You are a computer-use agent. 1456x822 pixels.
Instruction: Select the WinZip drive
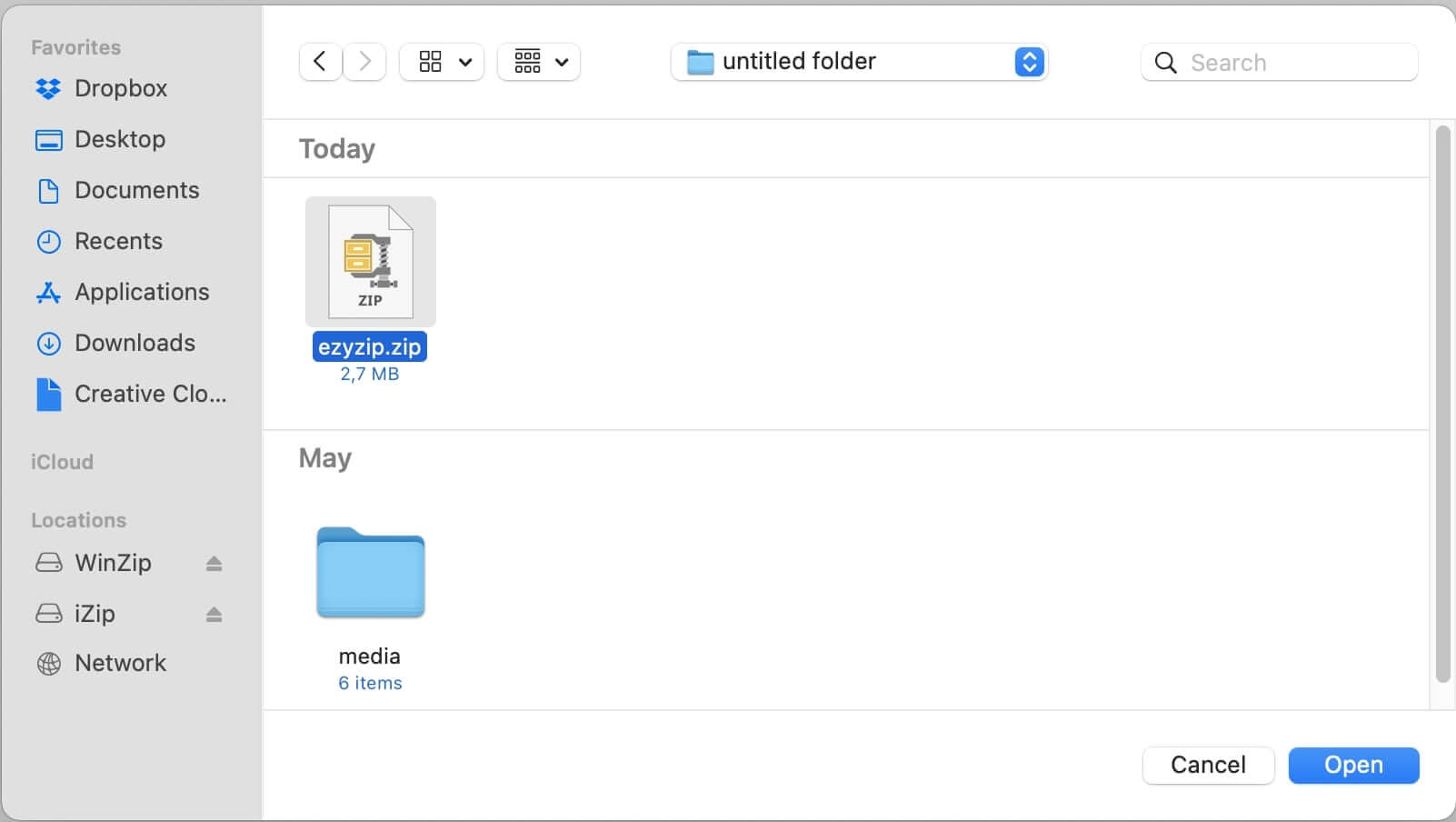113,563
